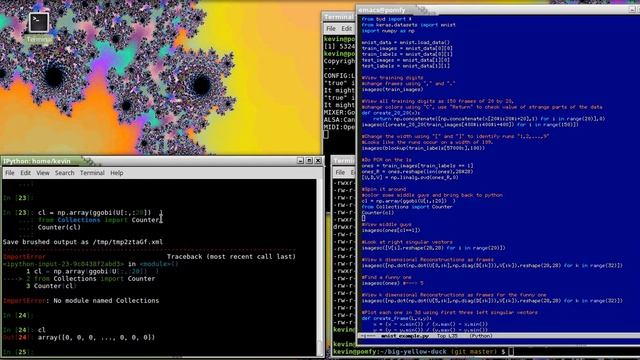
Task: Open Search menu in IPython window
Action: [64, 173]
